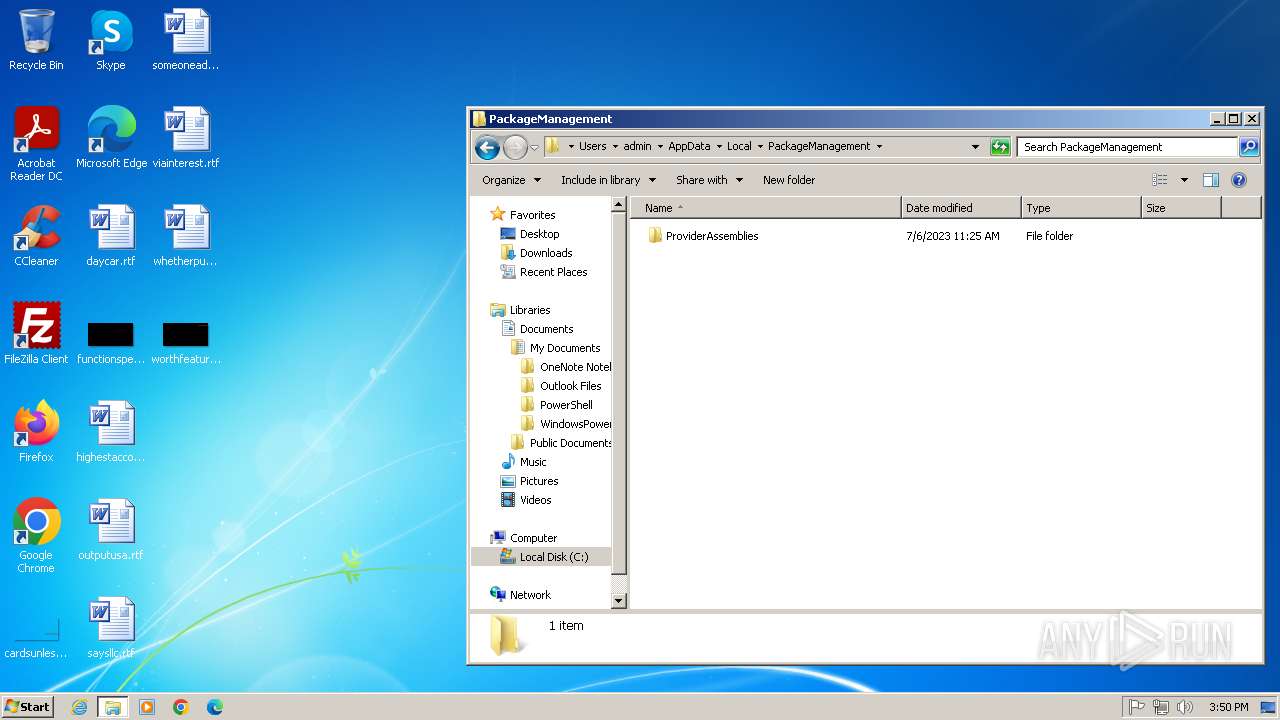Viewport: 1280px width, 720px height.
Task: Open CCleaner desktop shortcut
Action: (x=36, y=236)
